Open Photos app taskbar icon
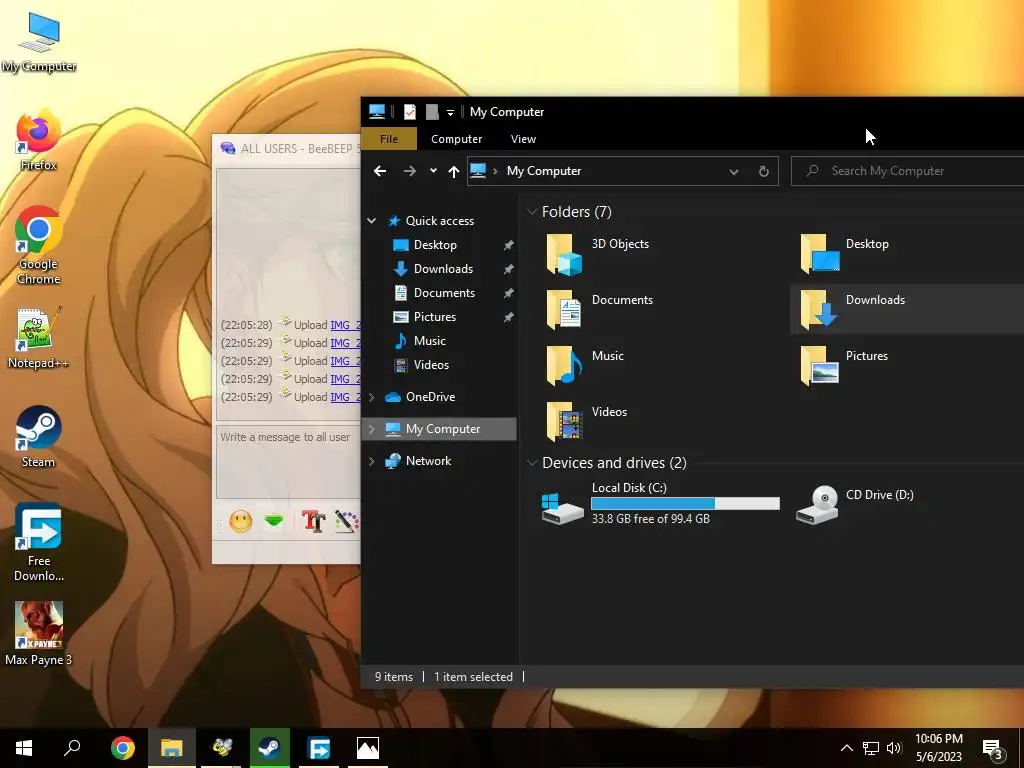Screen dimensions: 1024x768 (368, 748)
